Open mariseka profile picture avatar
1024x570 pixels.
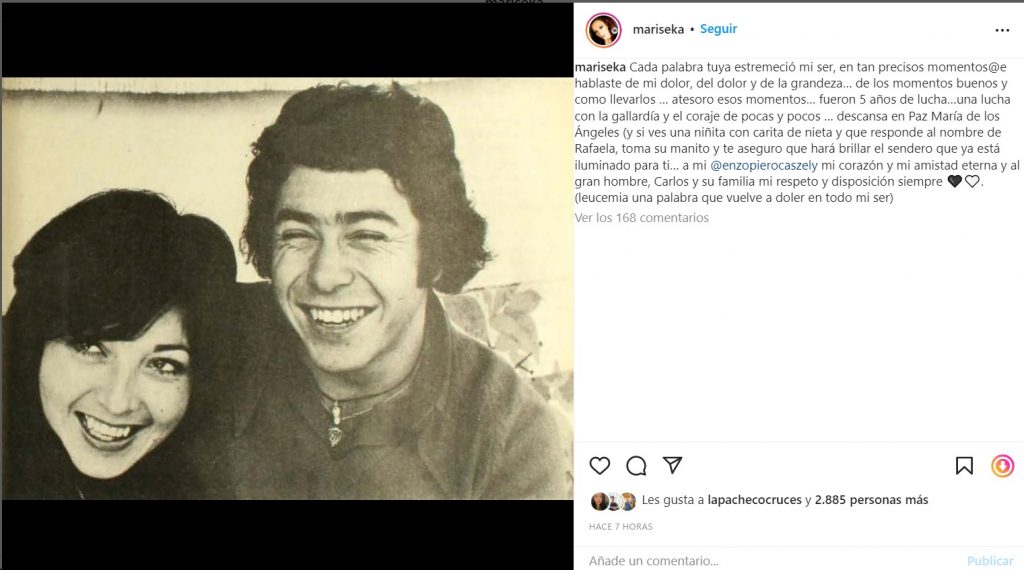click(603, 30)
